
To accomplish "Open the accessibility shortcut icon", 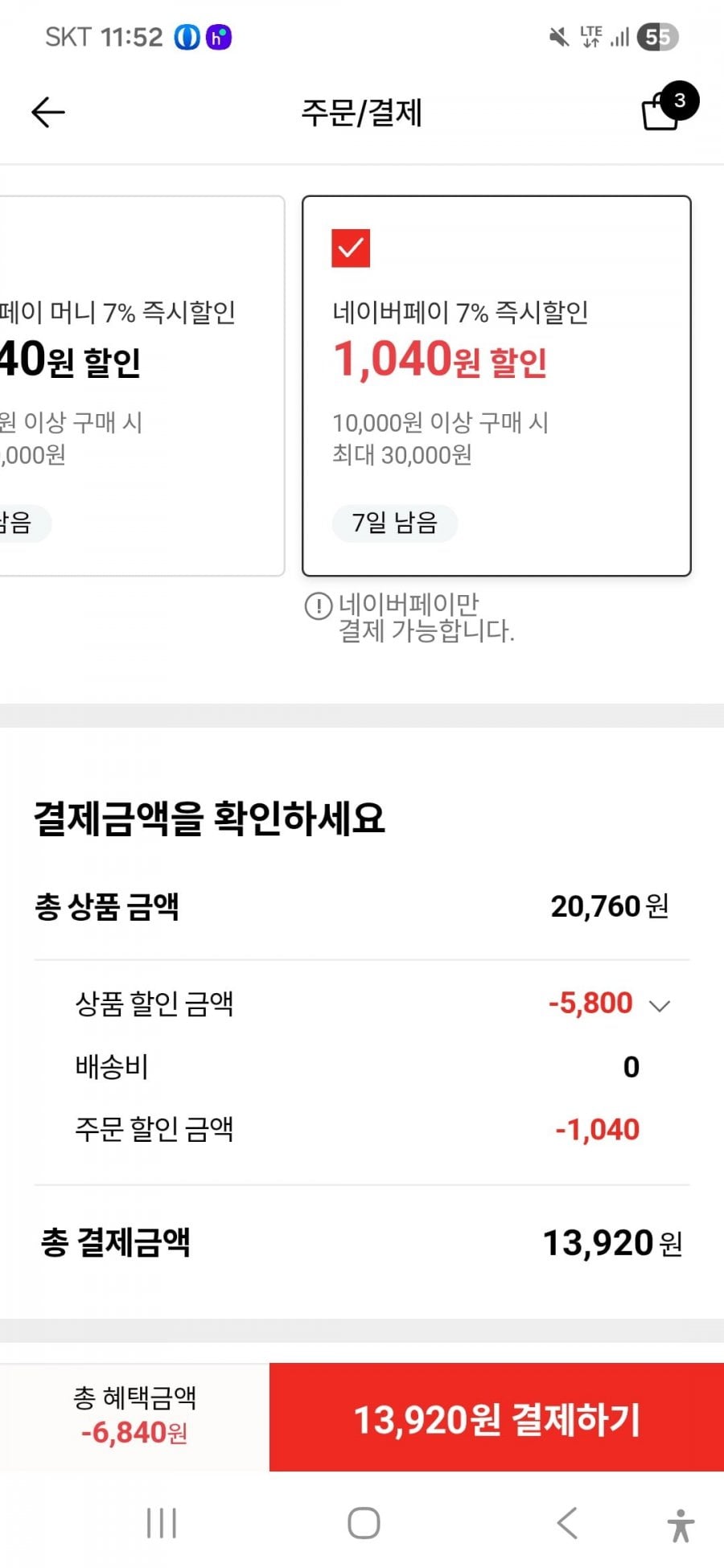I will coord(680,1525).
